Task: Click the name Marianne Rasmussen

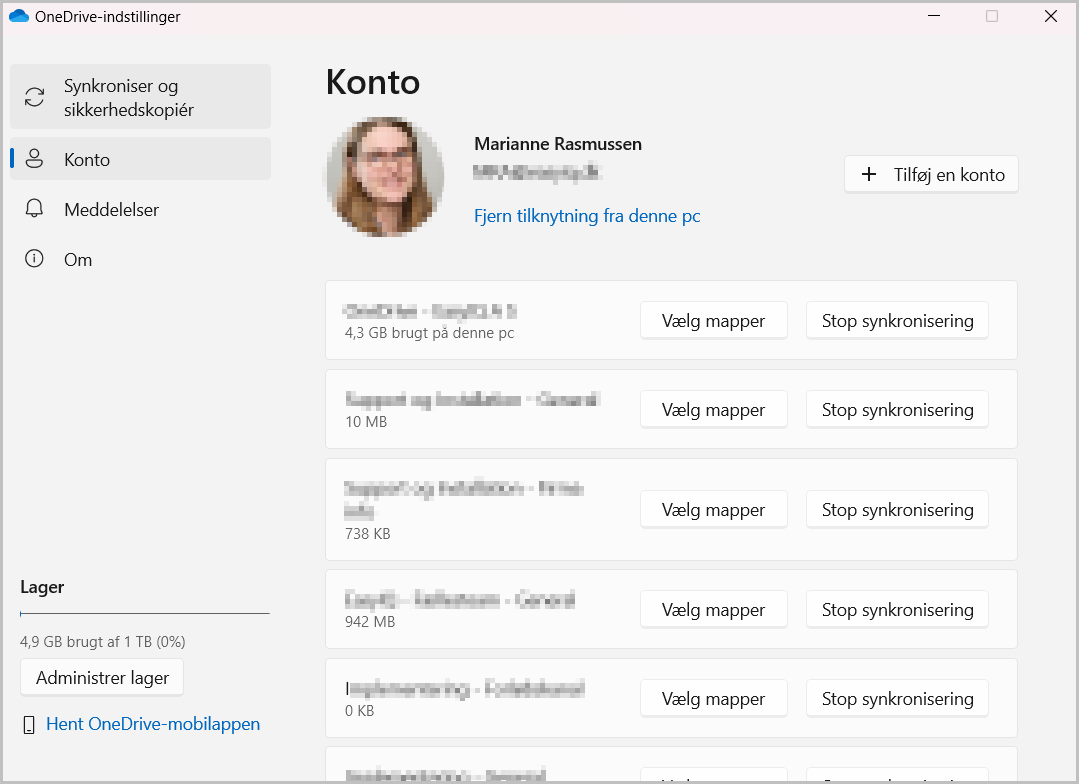Action: tap(558, 144)
